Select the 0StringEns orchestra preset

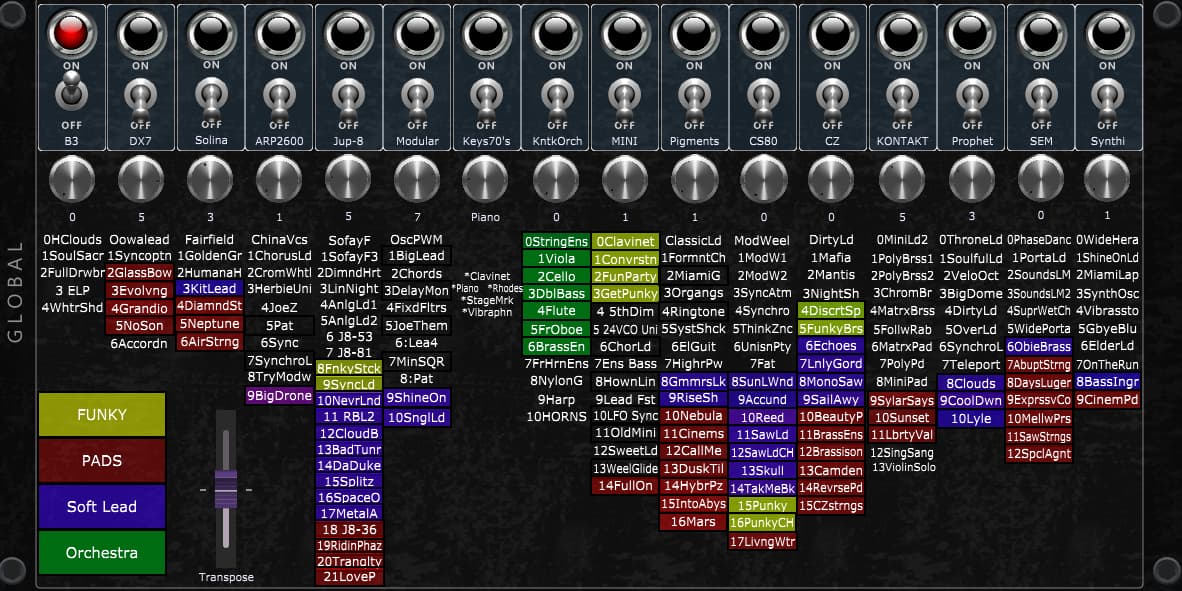[x=556, y=242]
